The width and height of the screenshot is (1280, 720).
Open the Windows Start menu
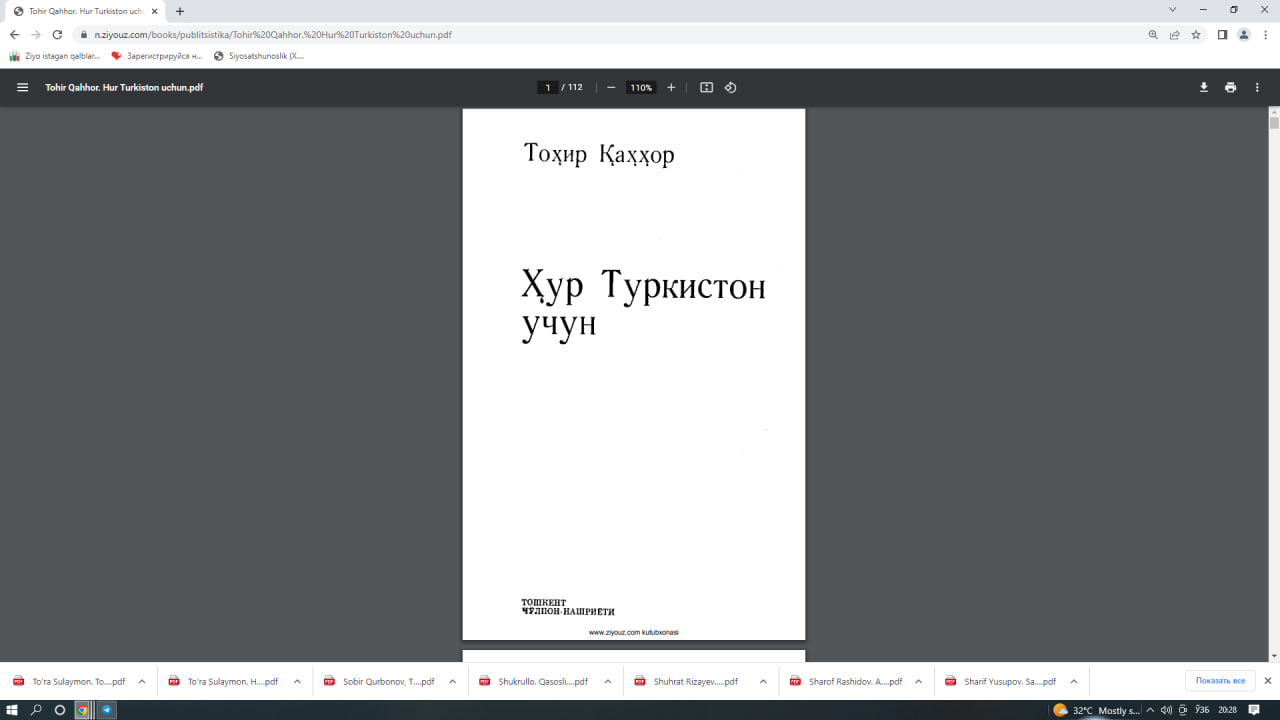point(12,710)
